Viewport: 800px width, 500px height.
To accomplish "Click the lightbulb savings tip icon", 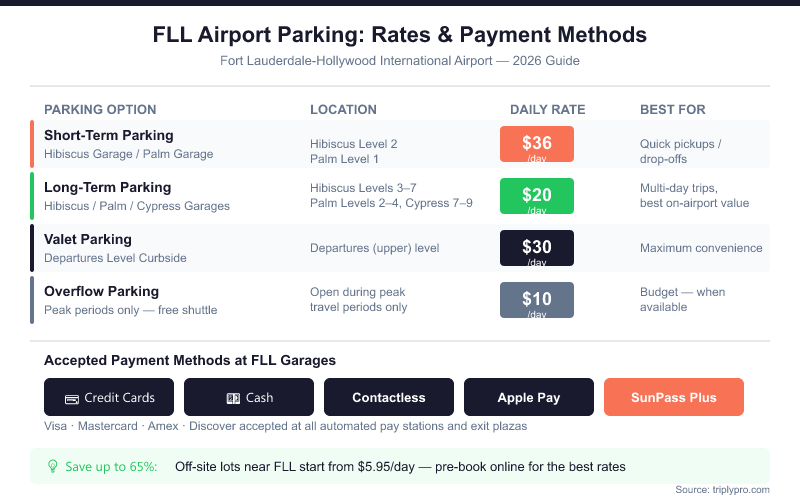I will pyautogui.click(x=53, y=466).
